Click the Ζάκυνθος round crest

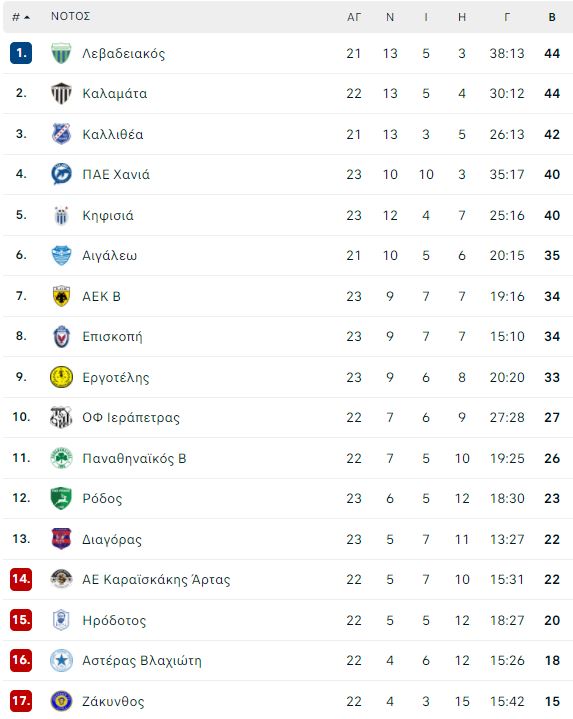pos(61,701)
